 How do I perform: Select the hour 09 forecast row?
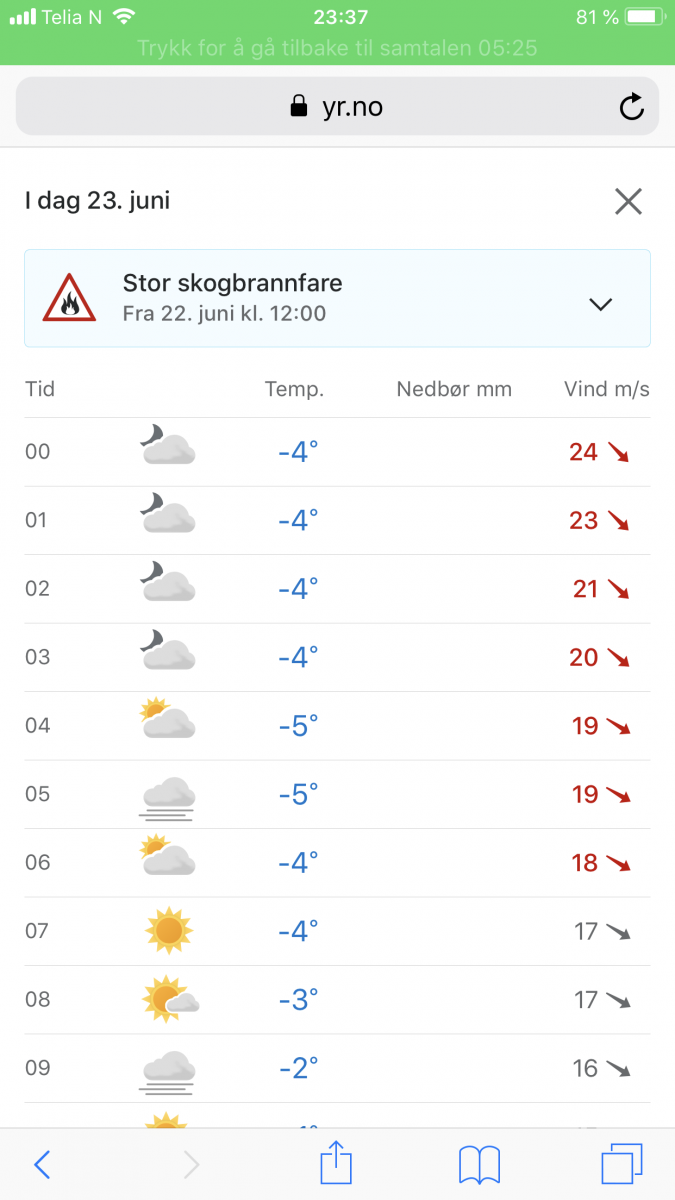tap(337, 1068)
